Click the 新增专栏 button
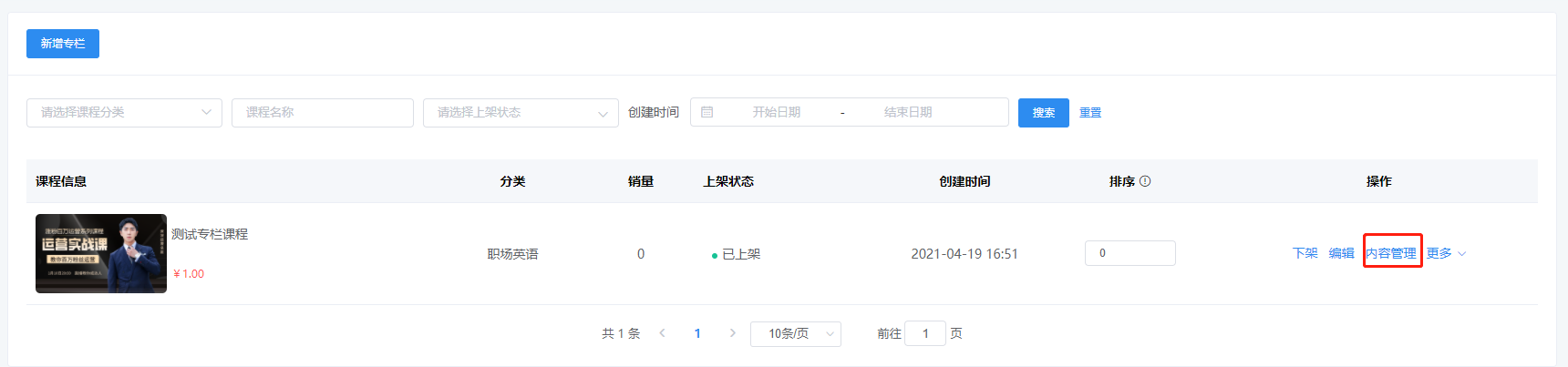 [x=63, y=44]
